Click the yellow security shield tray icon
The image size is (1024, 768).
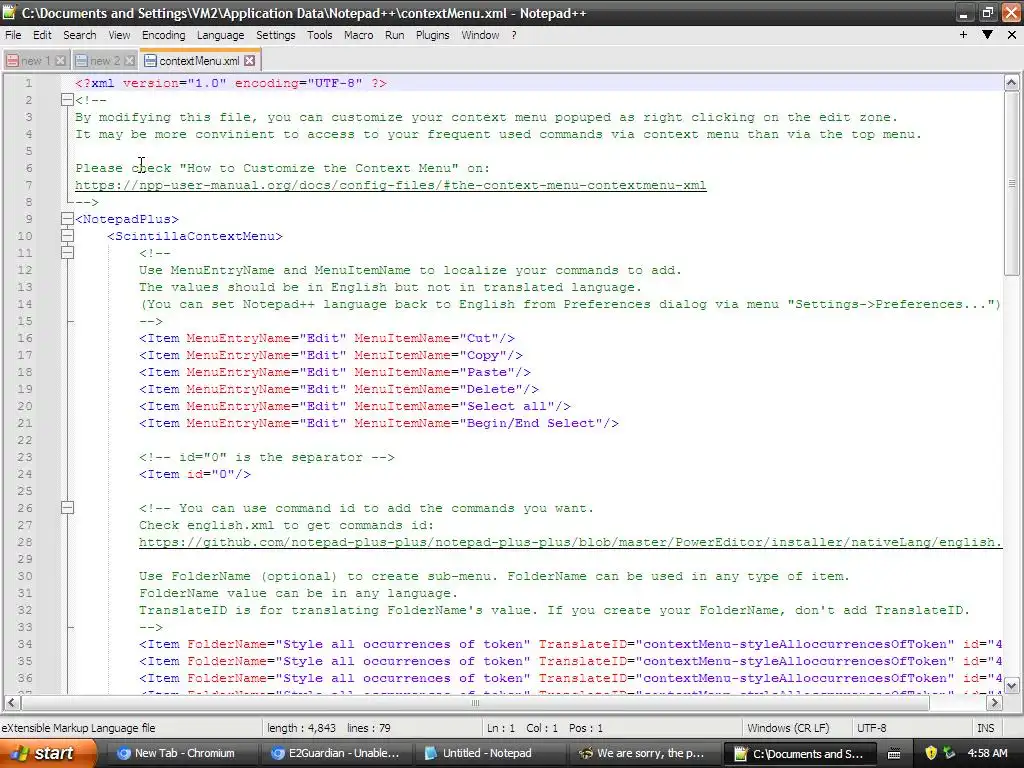click(931, 753)
